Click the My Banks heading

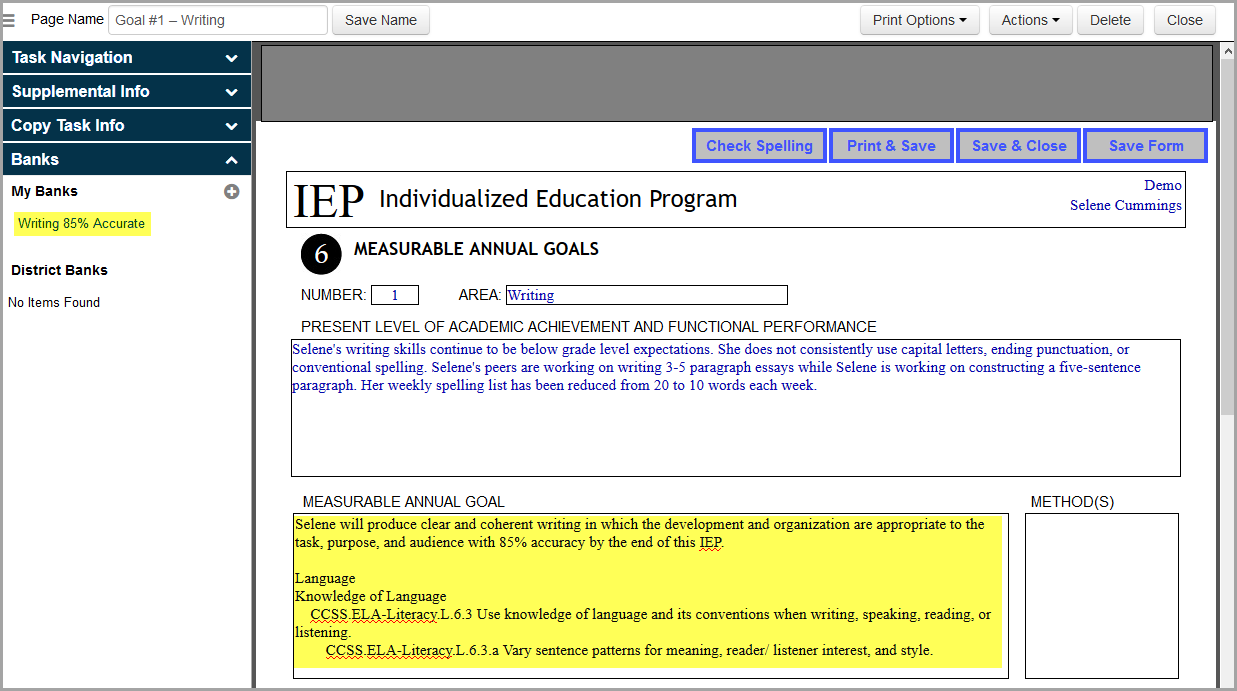[x=44, y=191]
